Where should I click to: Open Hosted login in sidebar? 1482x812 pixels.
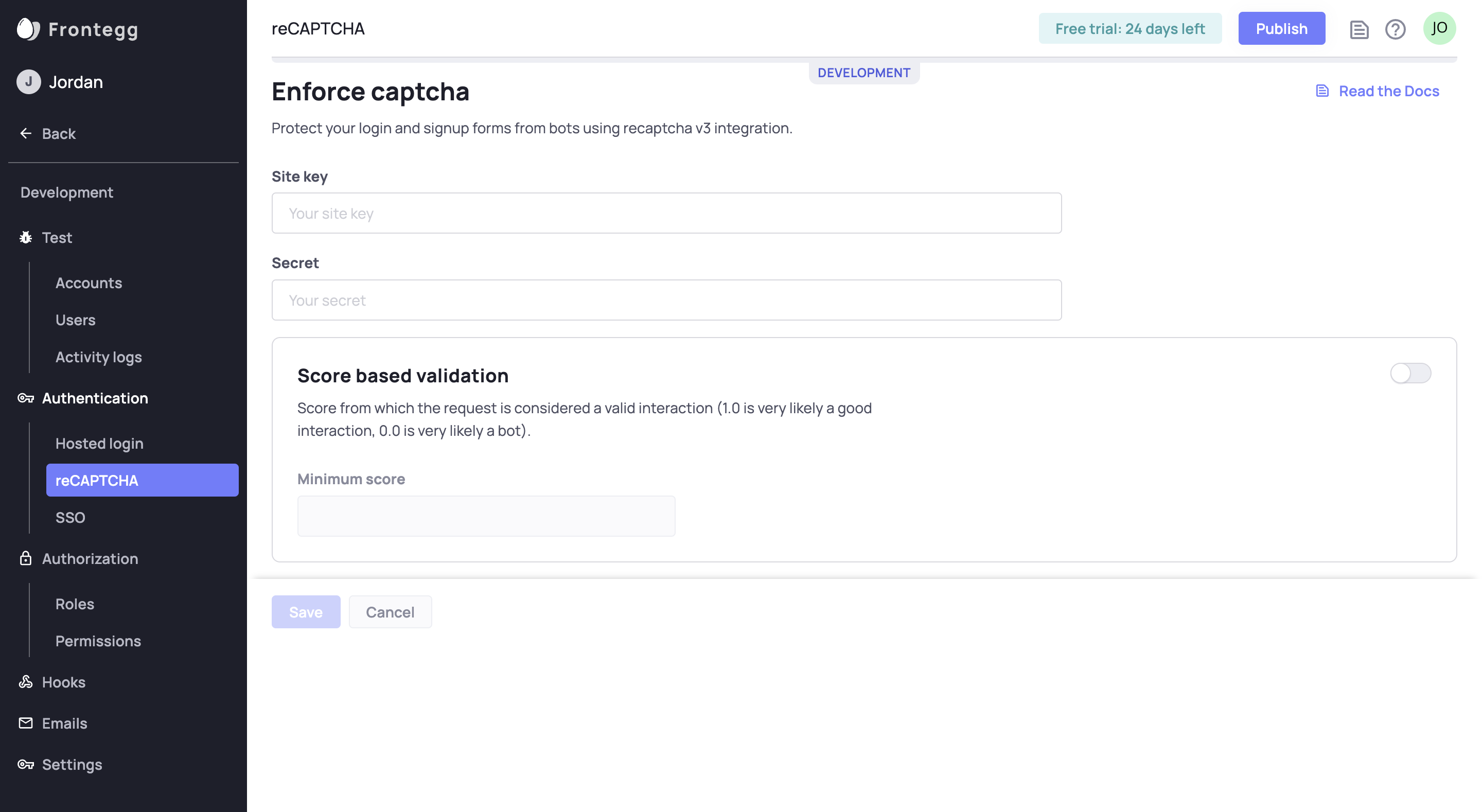pos(99,444)
